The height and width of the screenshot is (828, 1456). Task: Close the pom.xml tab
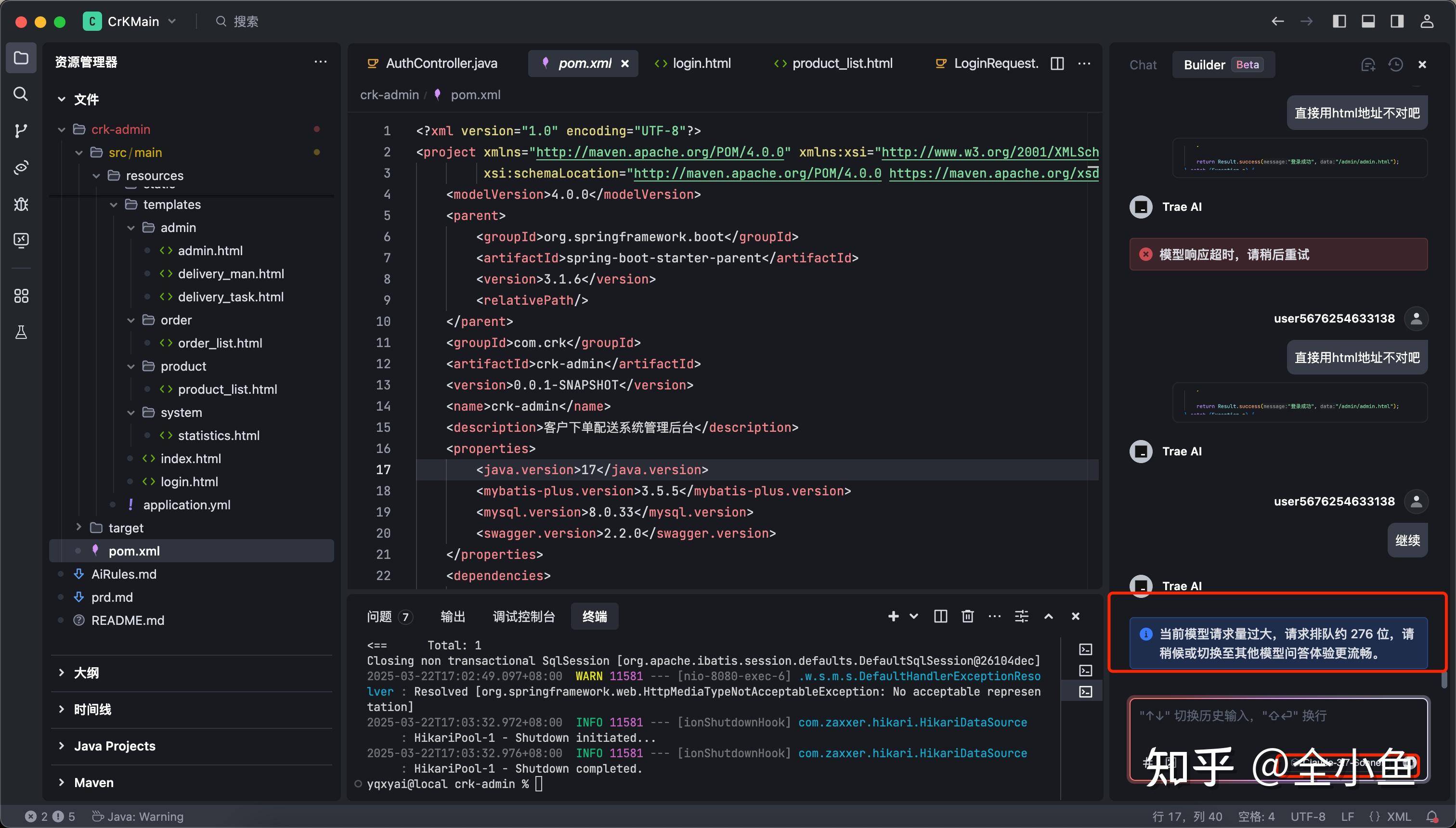[625, 64]
